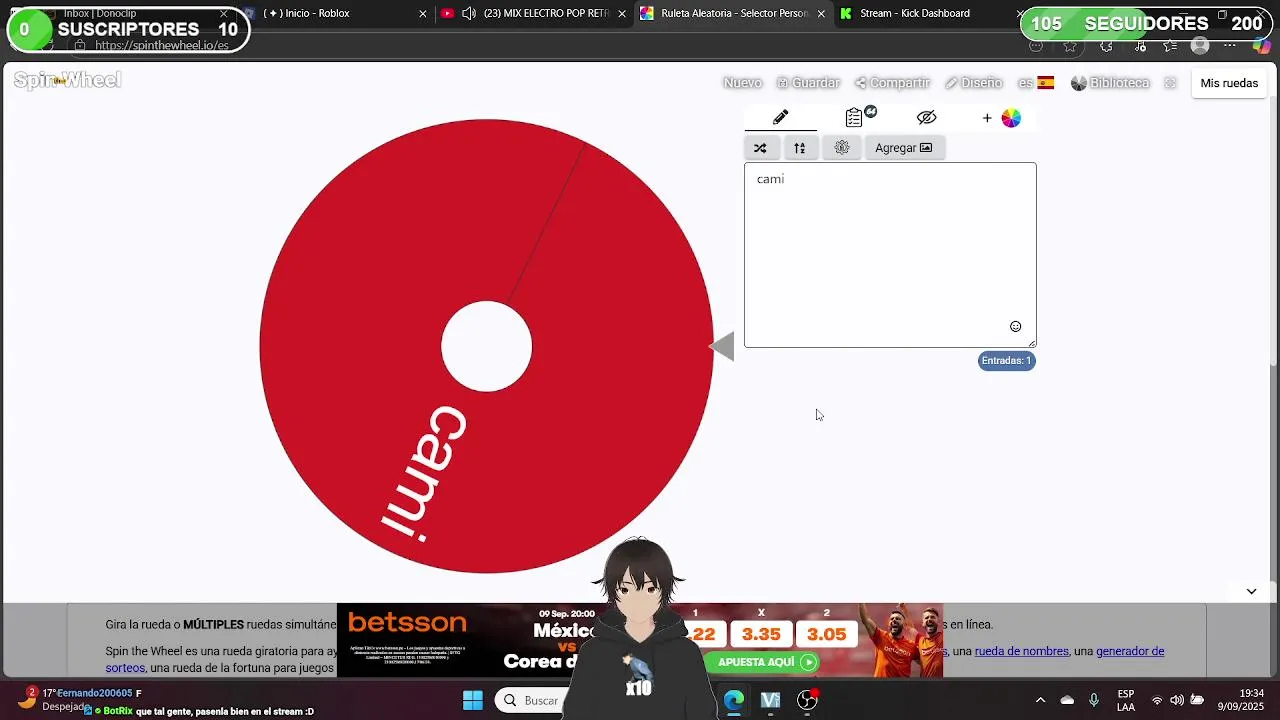
Task: Open Biblioteca wheel library
Action: tap(1110, 83)
